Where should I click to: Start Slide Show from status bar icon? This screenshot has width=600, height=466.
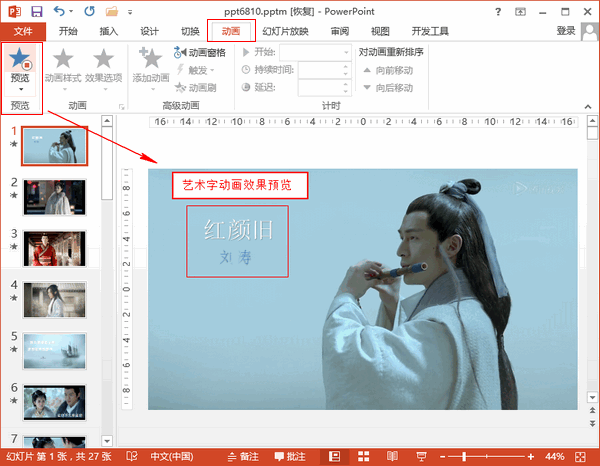[x=421, y=456]
